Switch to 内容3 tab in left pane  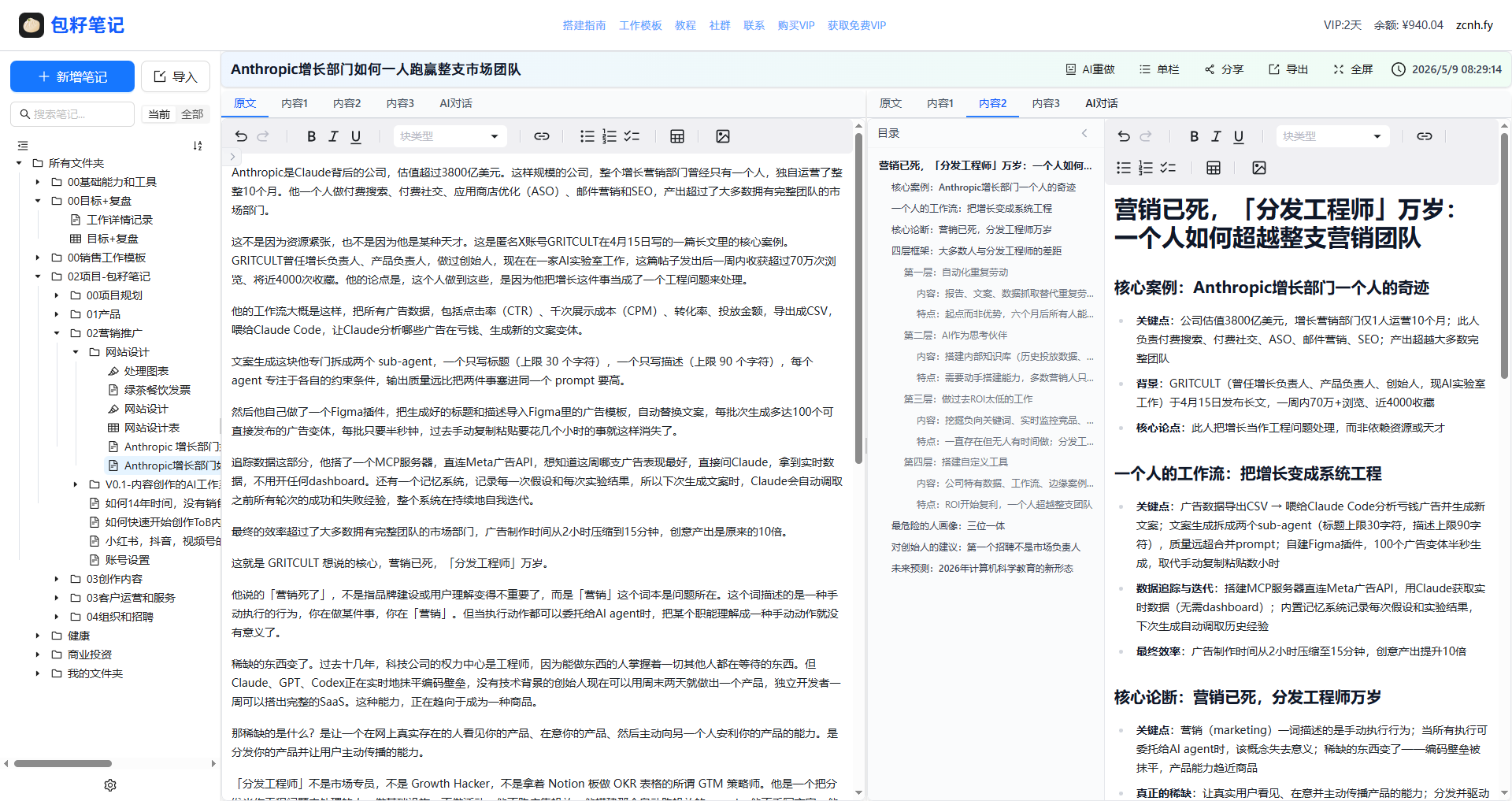click(400, 103)
